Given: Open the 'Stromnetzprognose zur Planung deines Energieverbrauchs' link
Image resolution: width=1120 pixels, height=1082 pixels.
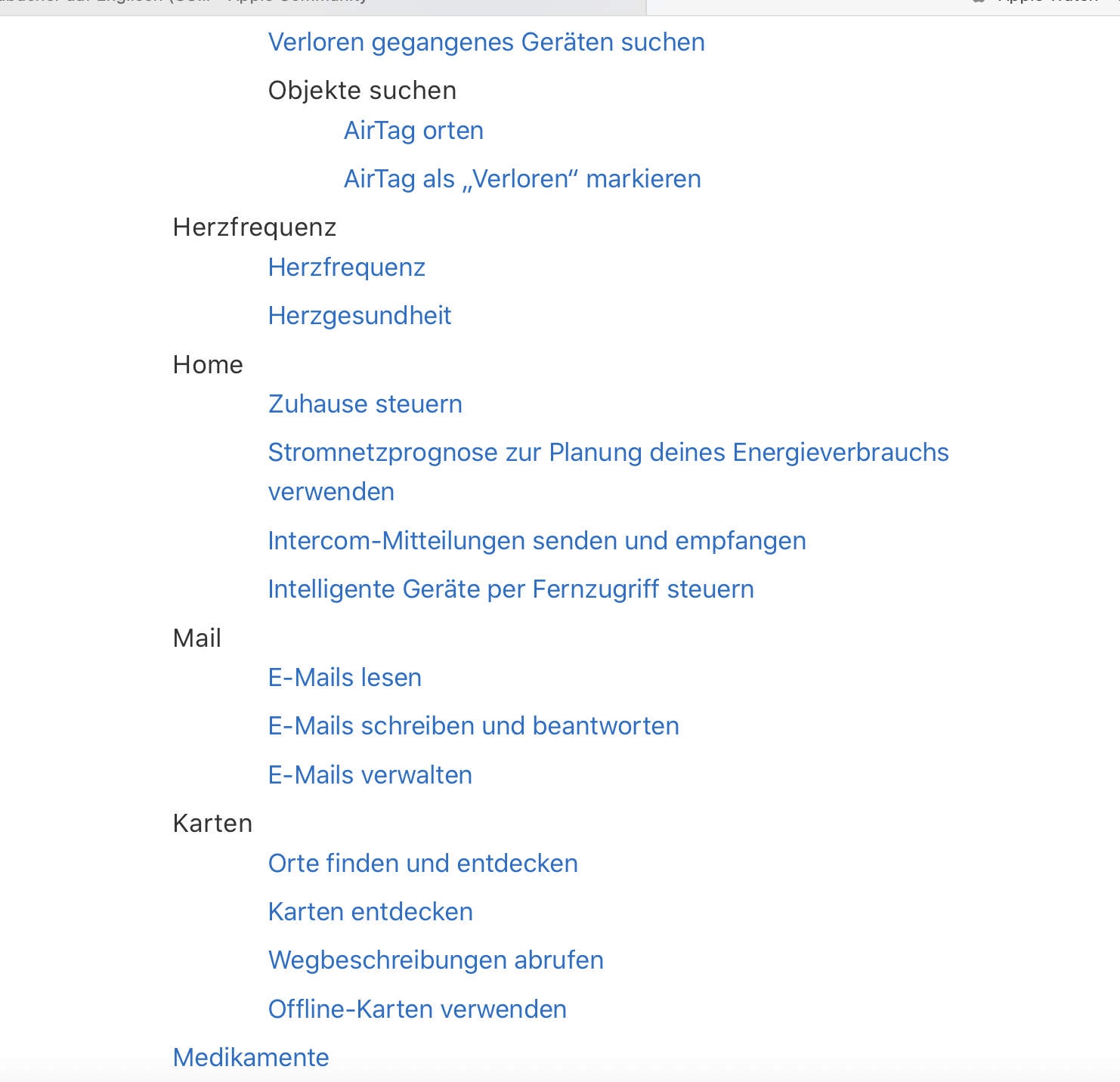Looking at the screenshot, I should [x=608, y=471].
